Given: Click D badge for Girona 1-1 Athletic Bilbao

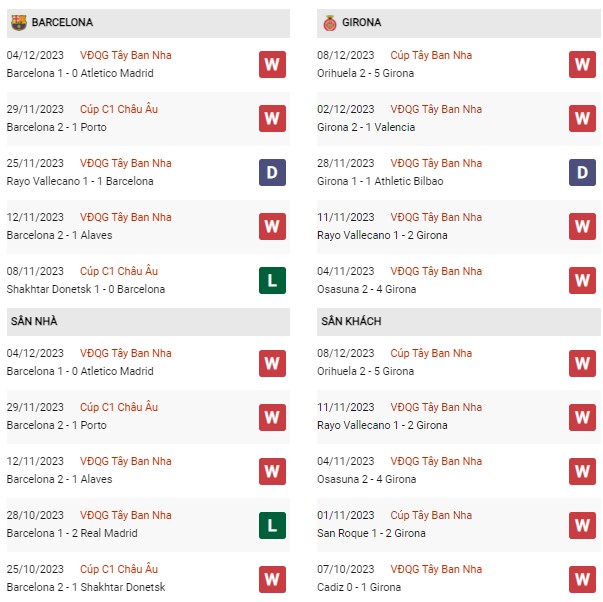Looking at the screenshot, I should tap(582, 172).
